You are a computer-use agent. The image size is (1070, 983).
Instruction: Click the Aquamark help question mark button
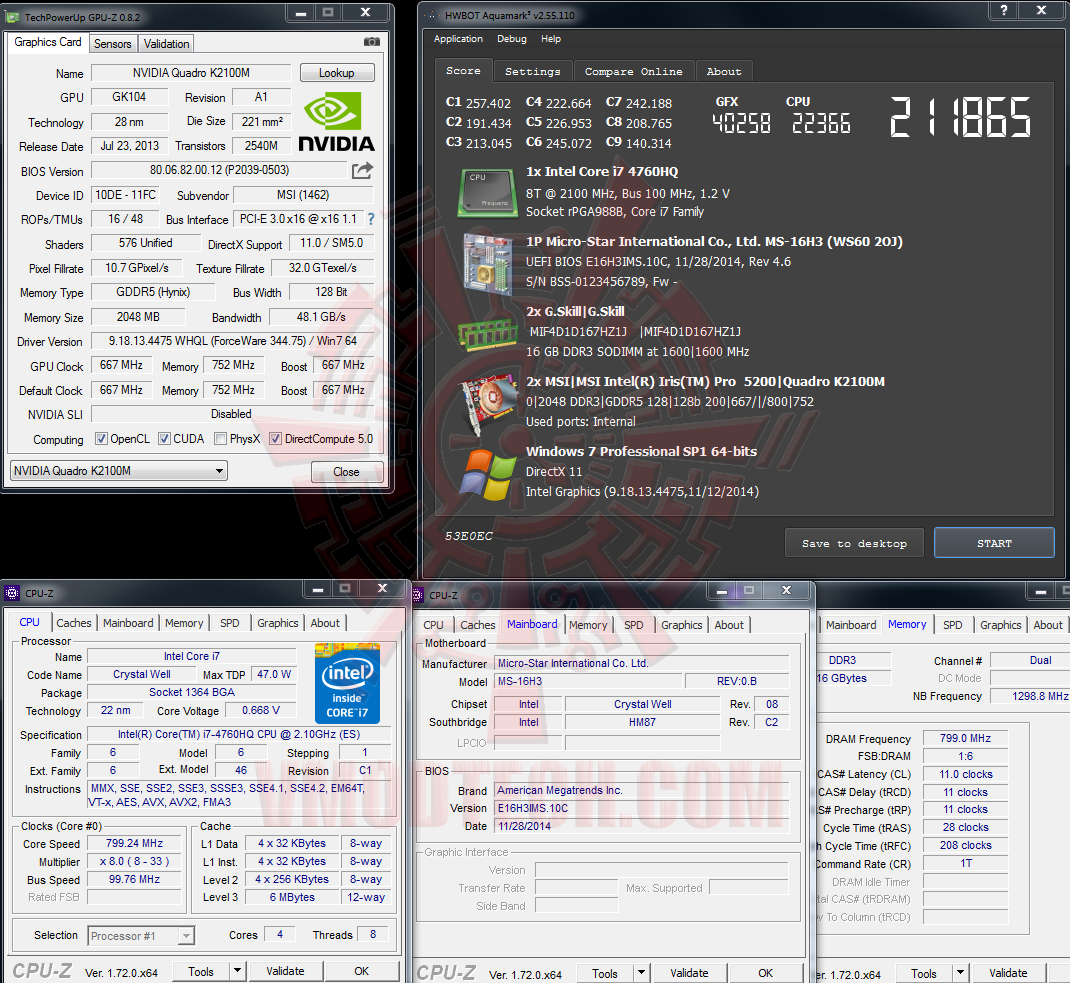pyautogui.click(x=1003, y=10)
